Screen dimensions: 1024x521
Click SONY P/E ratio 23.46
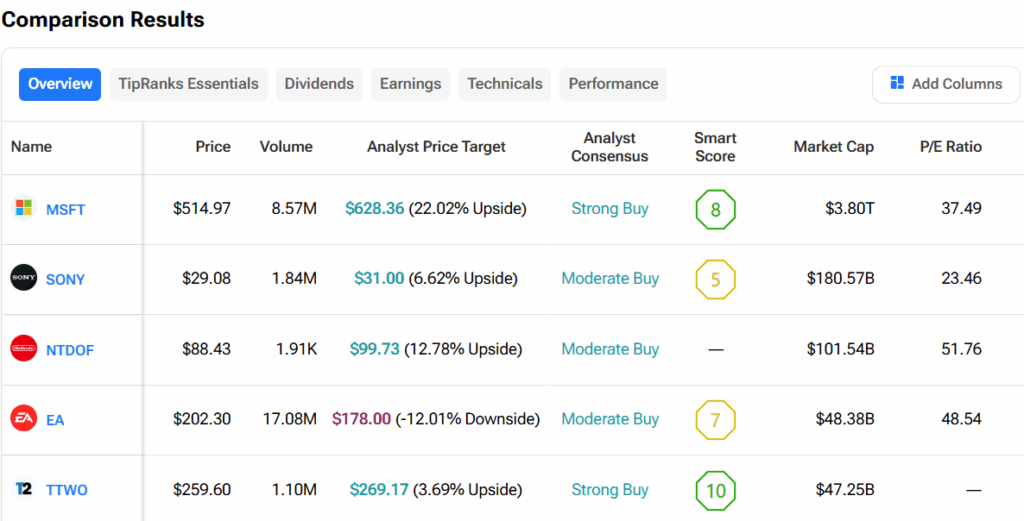(962, 279)
